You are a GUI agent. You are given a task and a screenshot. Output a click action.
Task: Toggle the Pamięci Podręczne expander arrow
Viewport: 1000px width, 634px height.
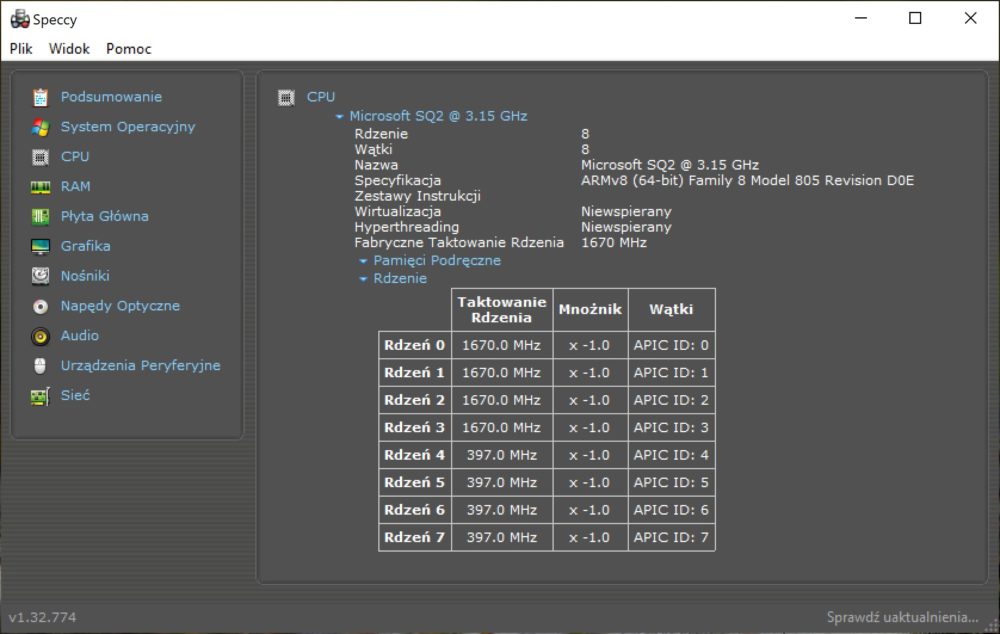click(x=363, y=261)
